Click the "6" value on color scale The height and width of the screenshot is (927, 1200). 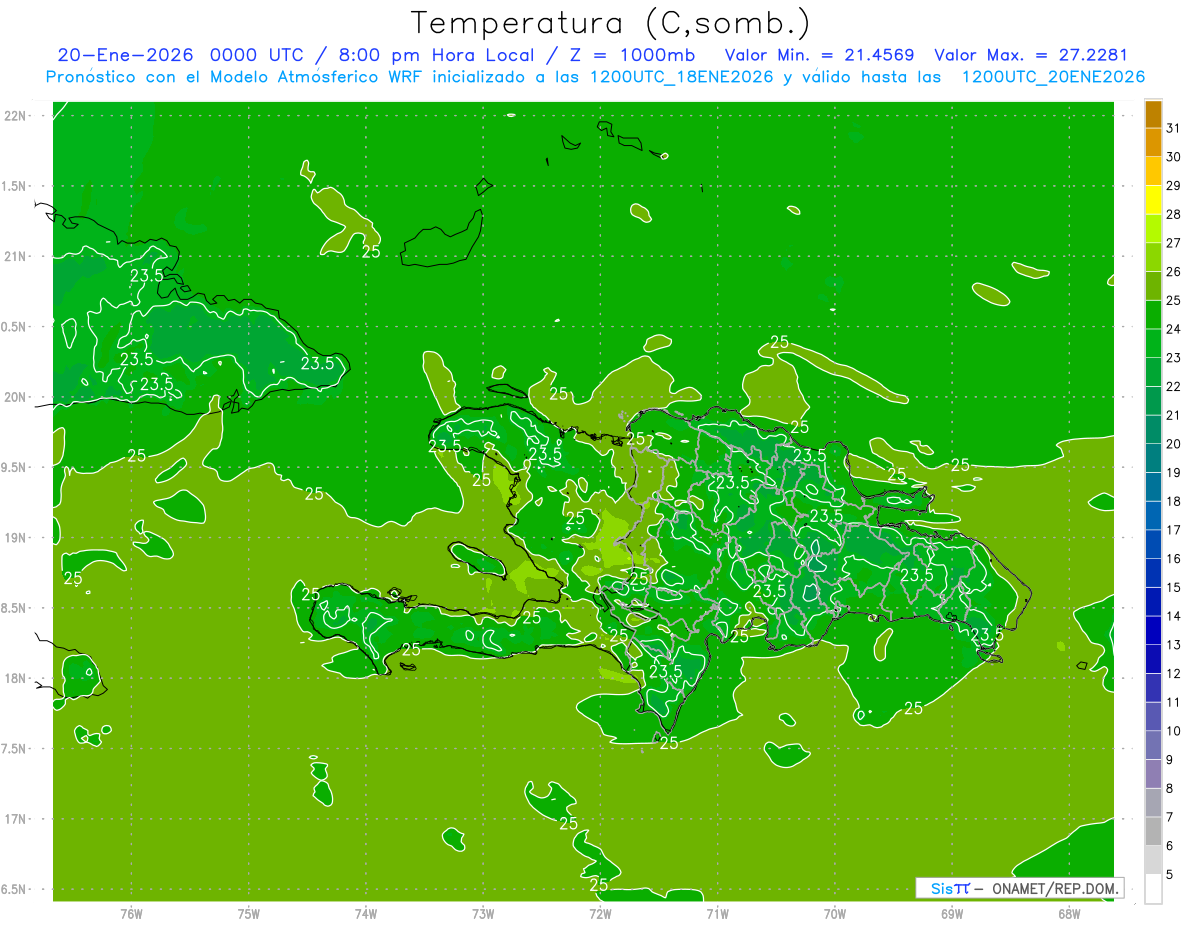click(x=1170, y=846)
